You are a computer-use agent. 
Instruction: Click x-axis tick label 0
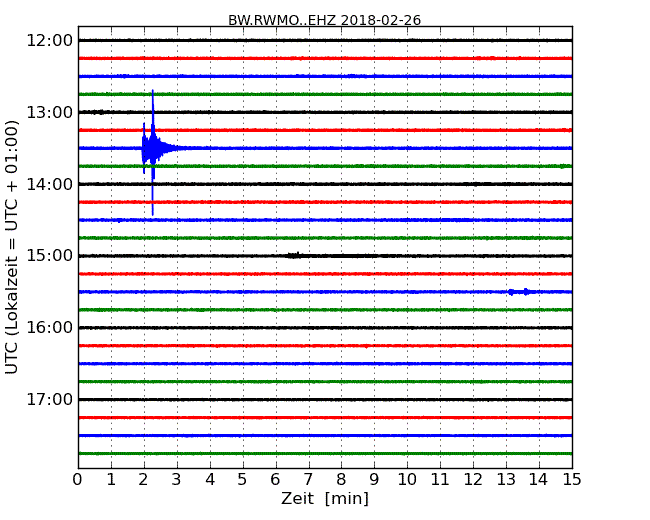click(78, 479)
